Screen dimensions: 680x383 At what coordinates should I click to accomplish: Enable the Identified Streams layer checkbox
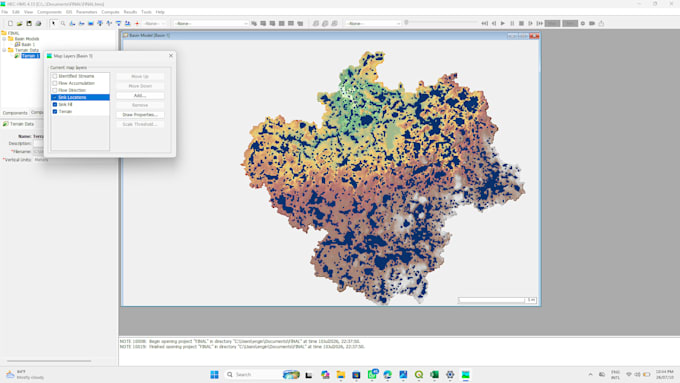coord(55,76)
